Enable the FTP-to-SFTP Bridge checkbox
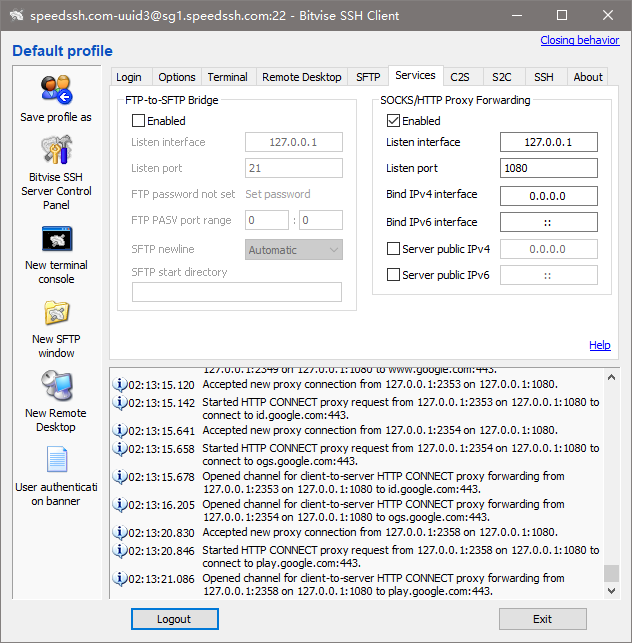This screenshot has height=643, width=632. point(138,121)
